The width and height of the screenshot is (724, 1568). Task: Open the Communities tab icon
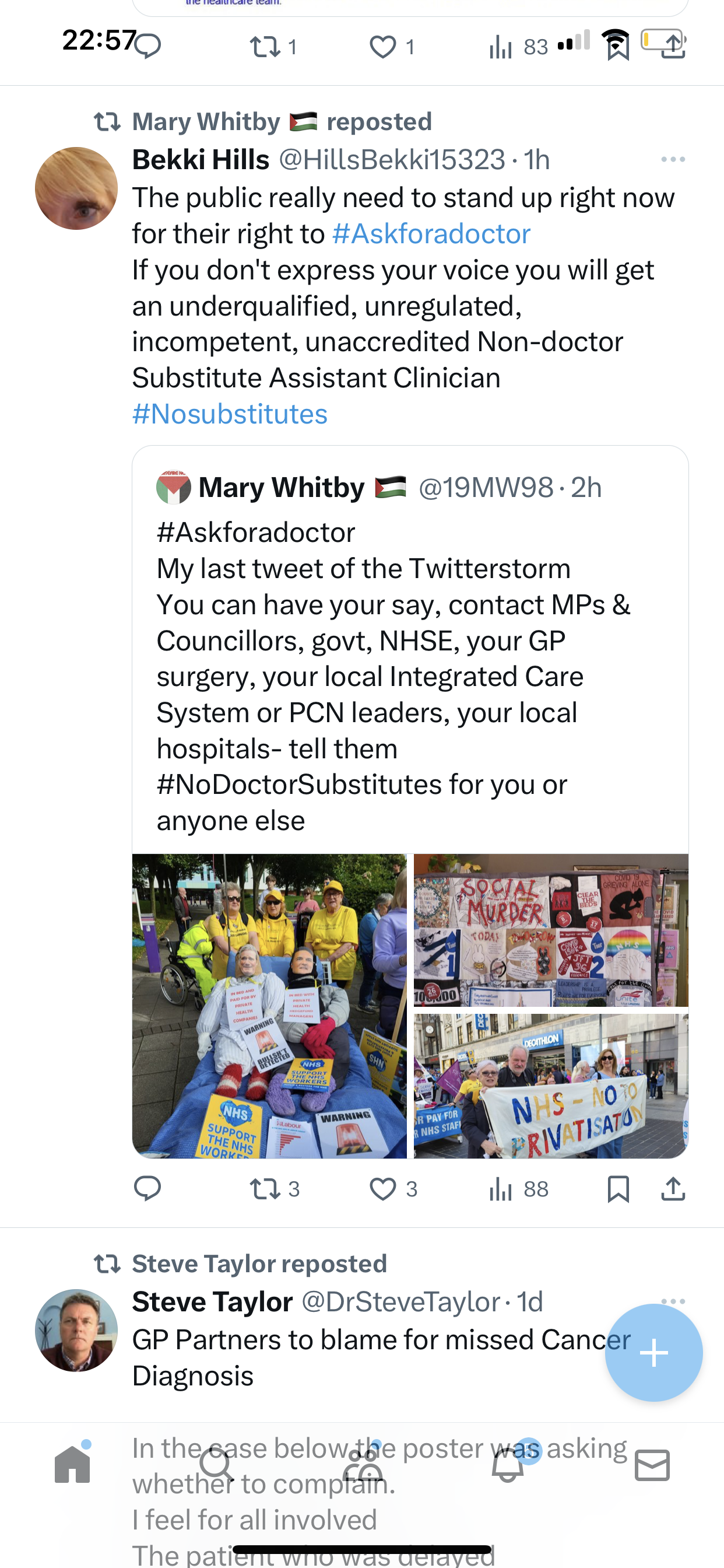click(363, 1464)
